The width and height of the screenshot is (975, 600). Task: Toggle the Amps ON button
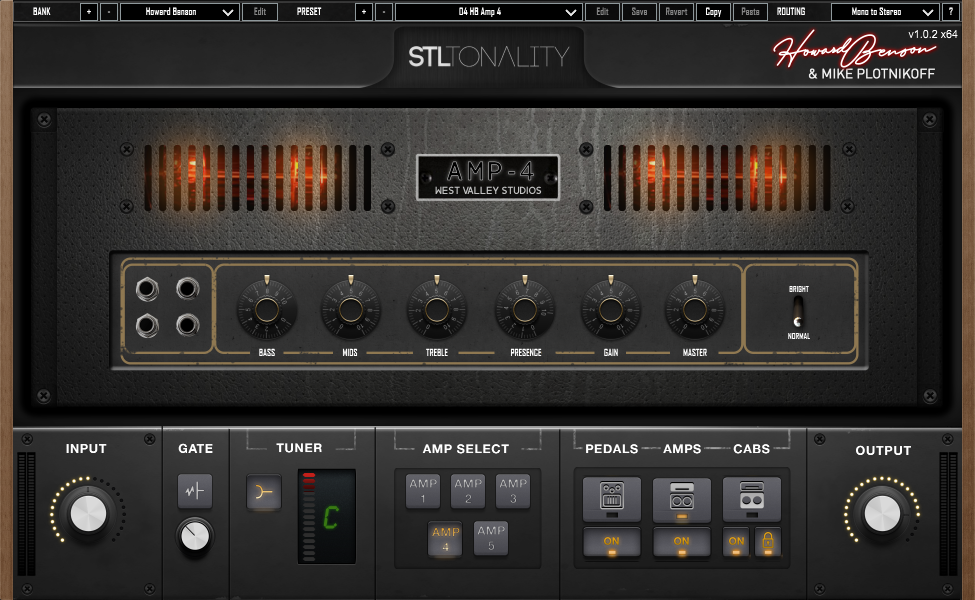point(682,542)
